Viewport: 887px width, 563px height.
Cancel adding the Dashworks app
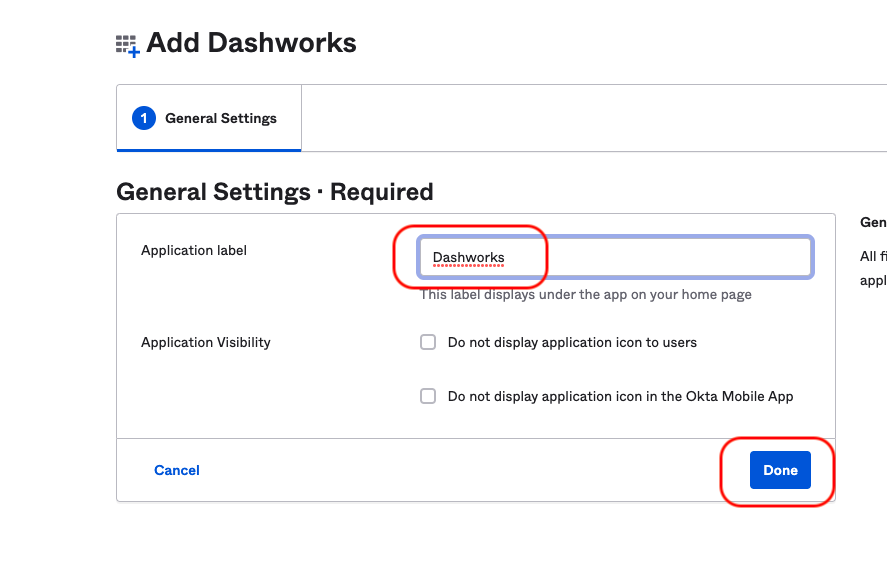177,470
